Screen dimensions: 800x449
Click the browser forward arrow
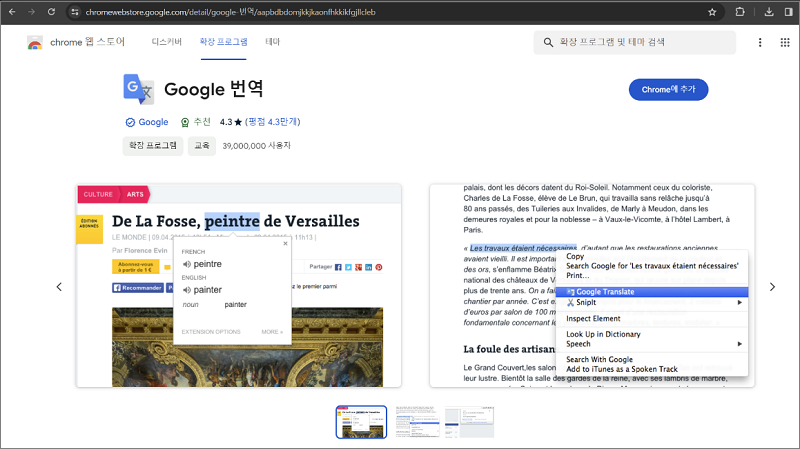pyautogui.click(x=32, y=12)
